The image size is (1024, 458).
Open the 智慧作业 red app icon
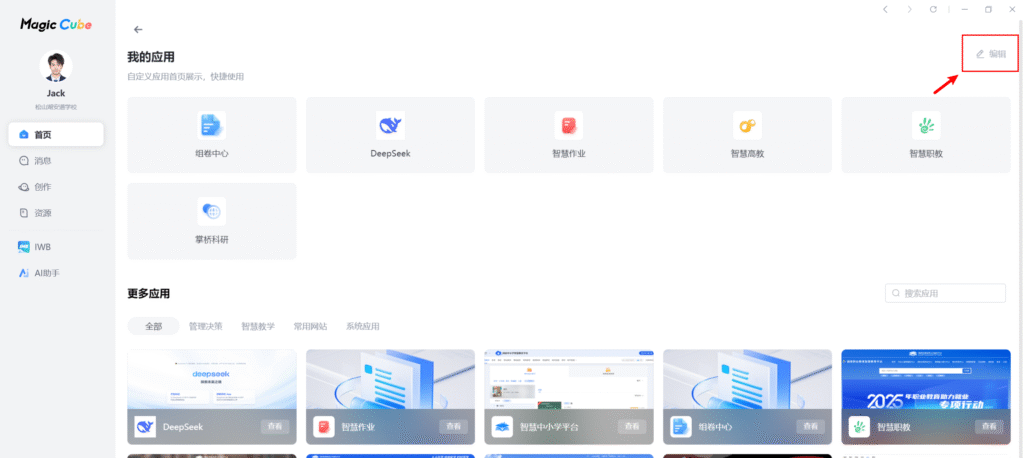[568, 125]
